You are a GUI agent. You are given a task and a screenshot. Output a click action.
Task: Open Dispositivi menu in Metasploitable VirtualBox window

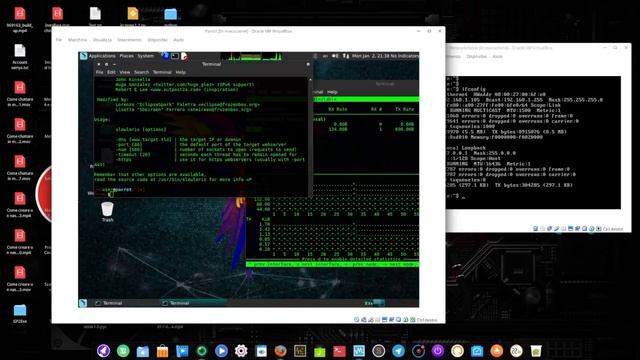pos(476,56)
